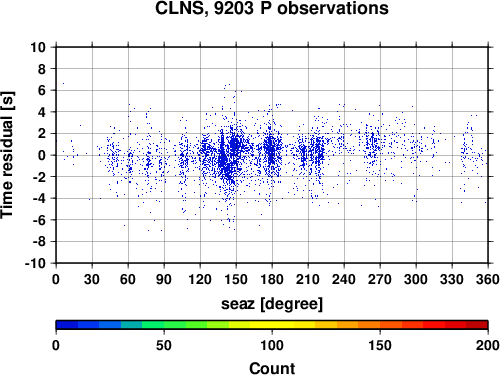Viewport: 500px width, 375px height.
Task: Click the 'seaz [degree]' x-axis label
Action: coord(272,304)
